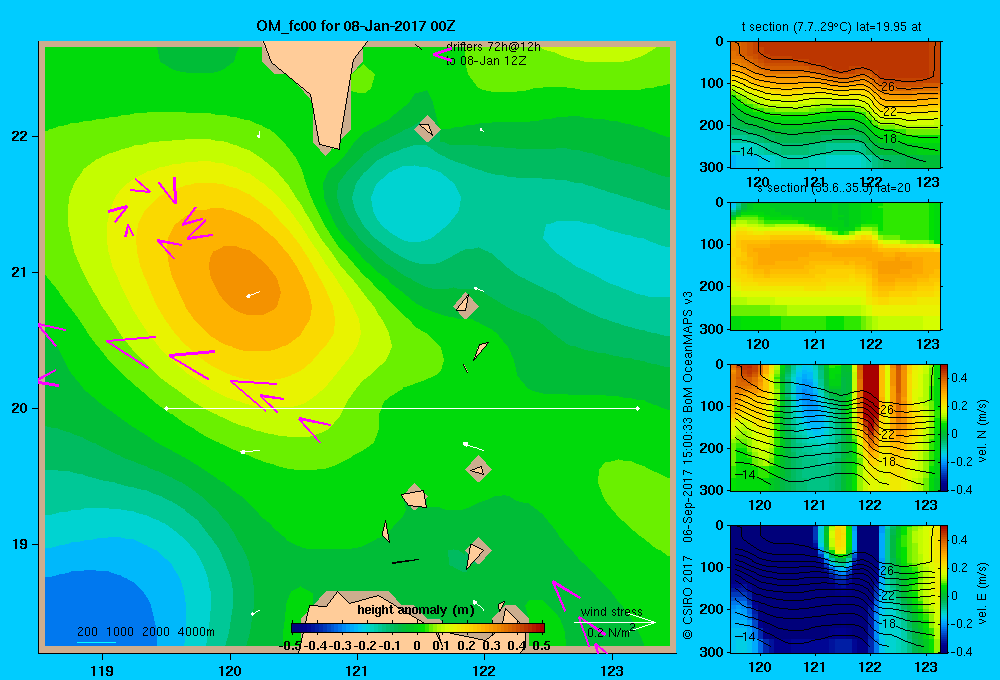
Task: Click the height anomaly colorbar
Action: click(417, 627)
